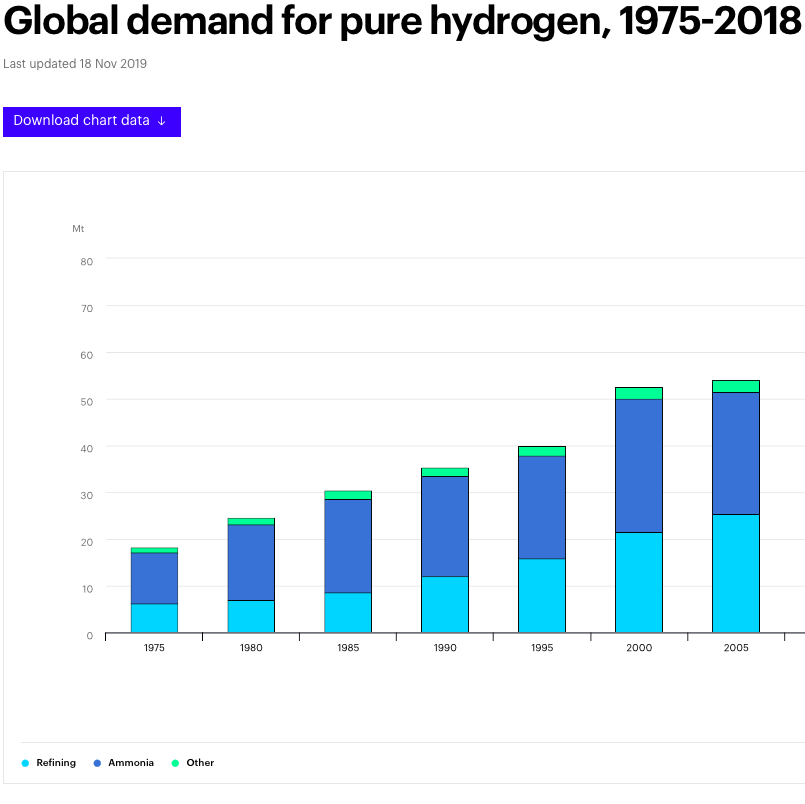
Task: Click the 1975 bar to expand its values
Action: (x=154, y=590)
